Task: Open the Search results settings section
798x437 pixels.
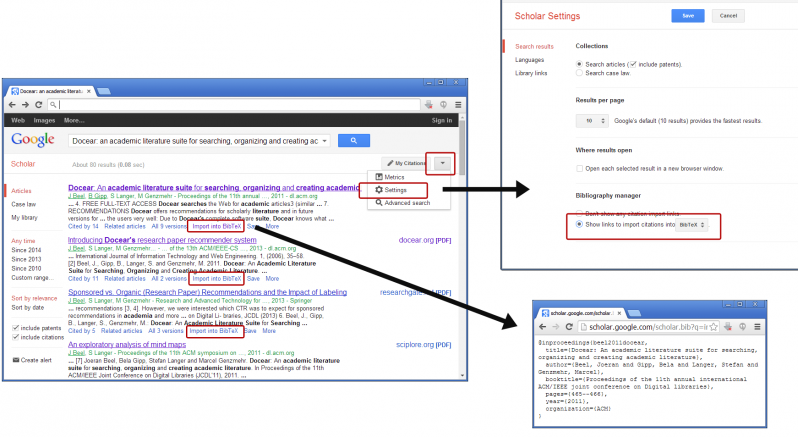Action: pos(534,46)
